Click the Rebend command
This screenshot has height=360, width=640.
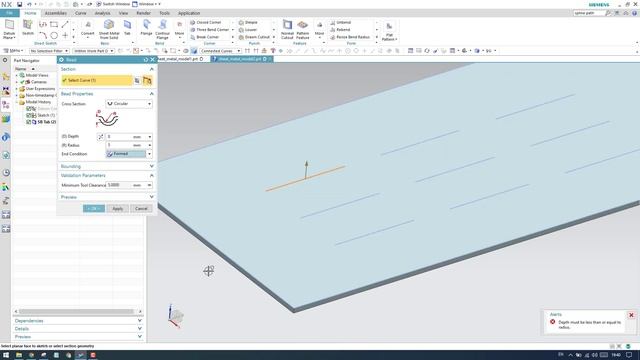click(x=340, y=30)
